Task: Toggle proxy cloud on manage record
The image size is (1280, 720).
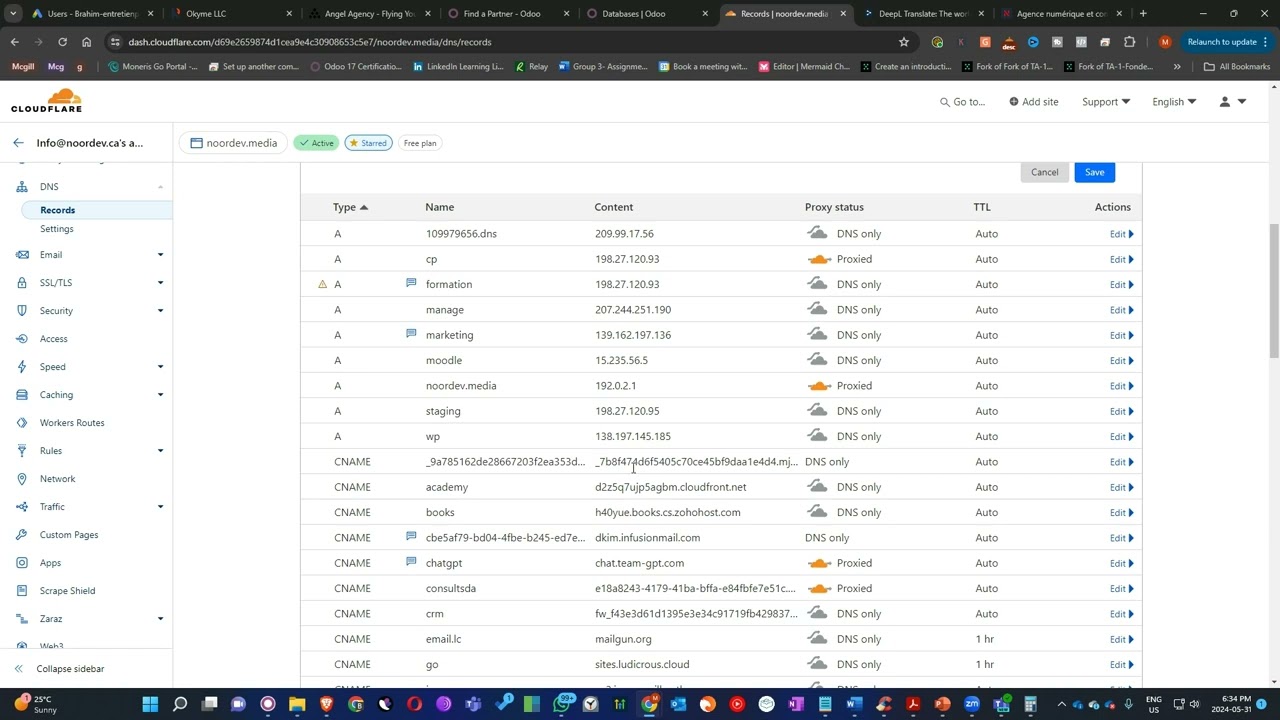Action: point(818,309)
